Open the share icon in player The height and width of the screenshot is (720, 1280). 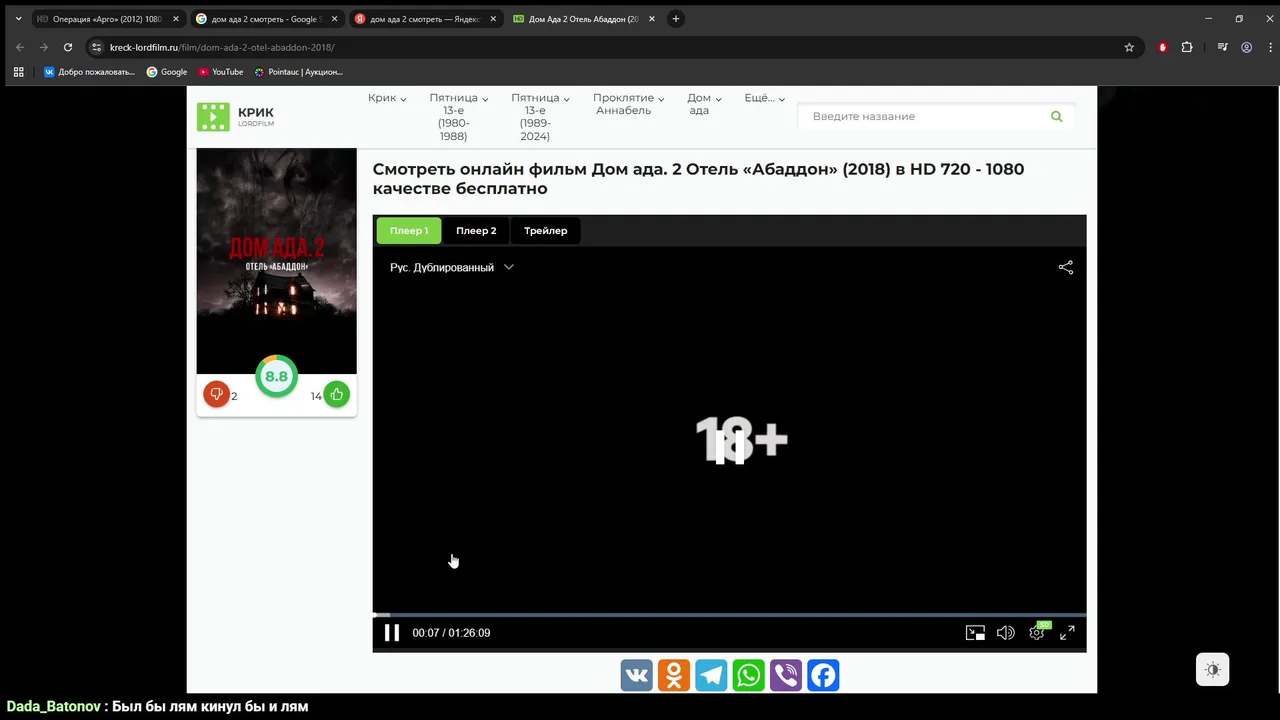click(1066, 267)
